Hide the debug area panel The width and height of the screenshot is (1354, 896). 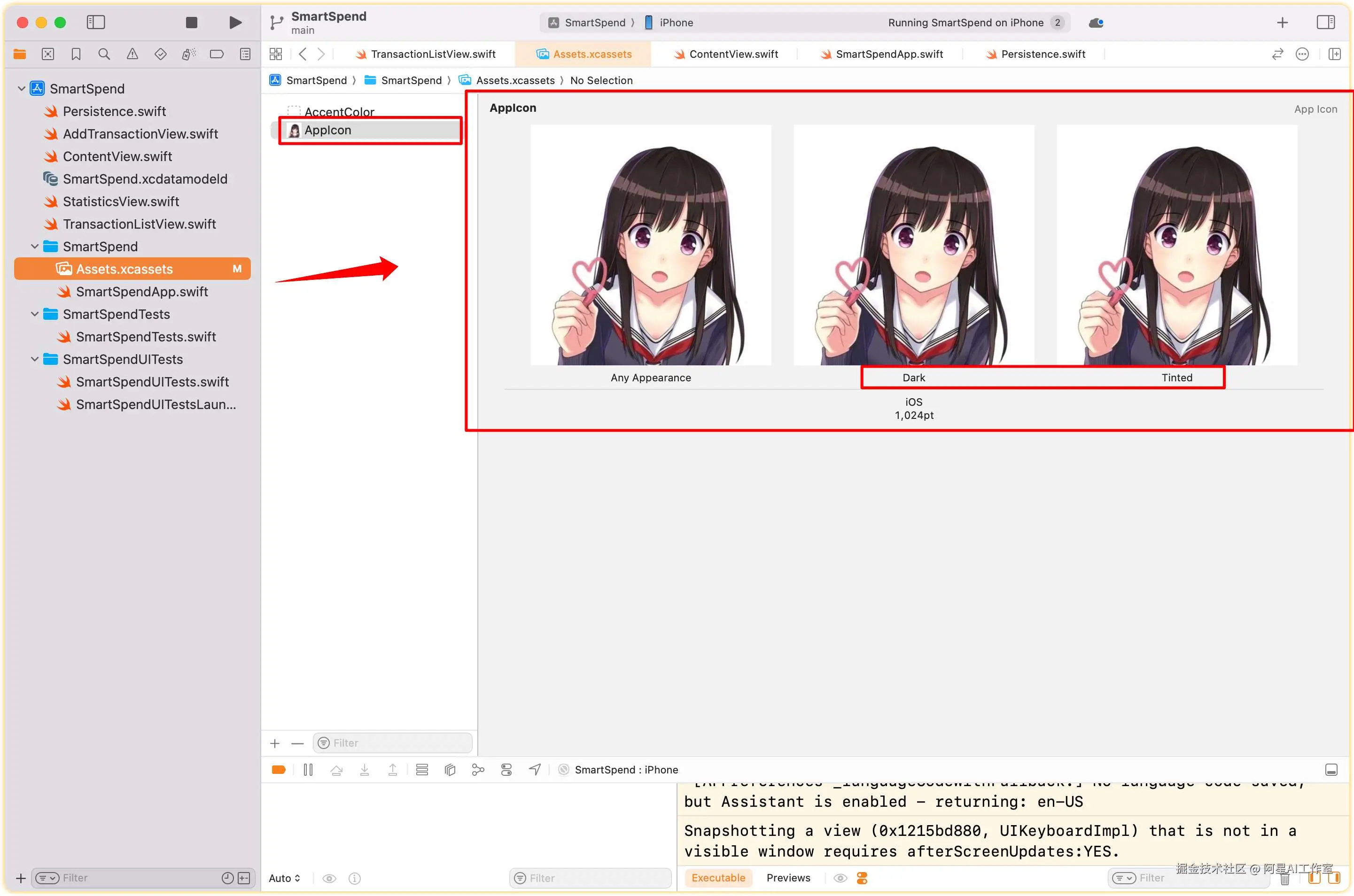[1331, 770]
